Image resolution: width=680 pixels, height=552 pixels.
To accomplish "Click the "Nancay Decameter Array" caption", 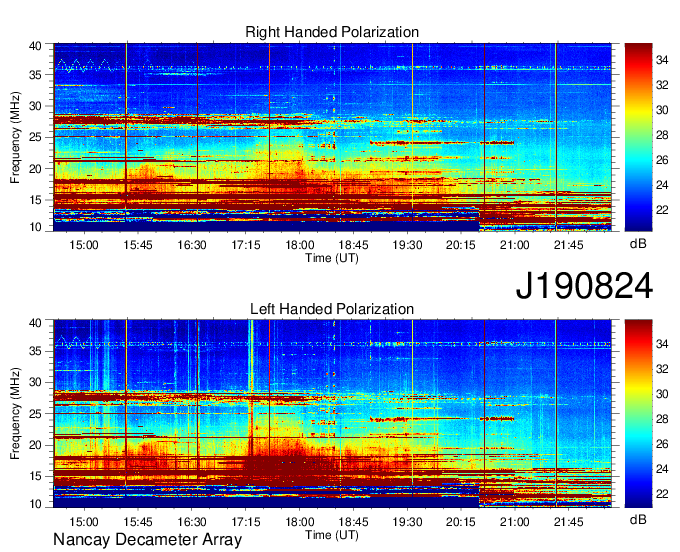I will click(147, 540).
